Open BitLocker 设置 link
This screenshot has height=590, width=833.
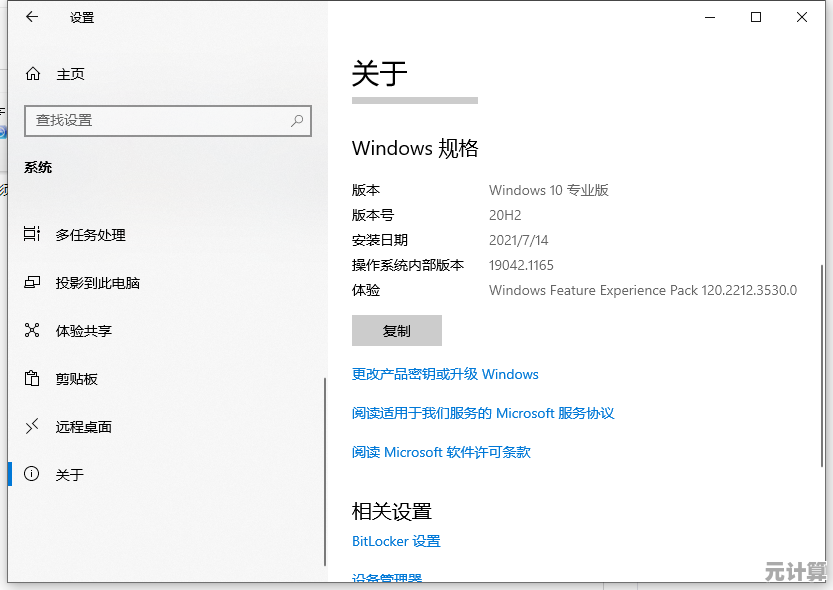396,541
